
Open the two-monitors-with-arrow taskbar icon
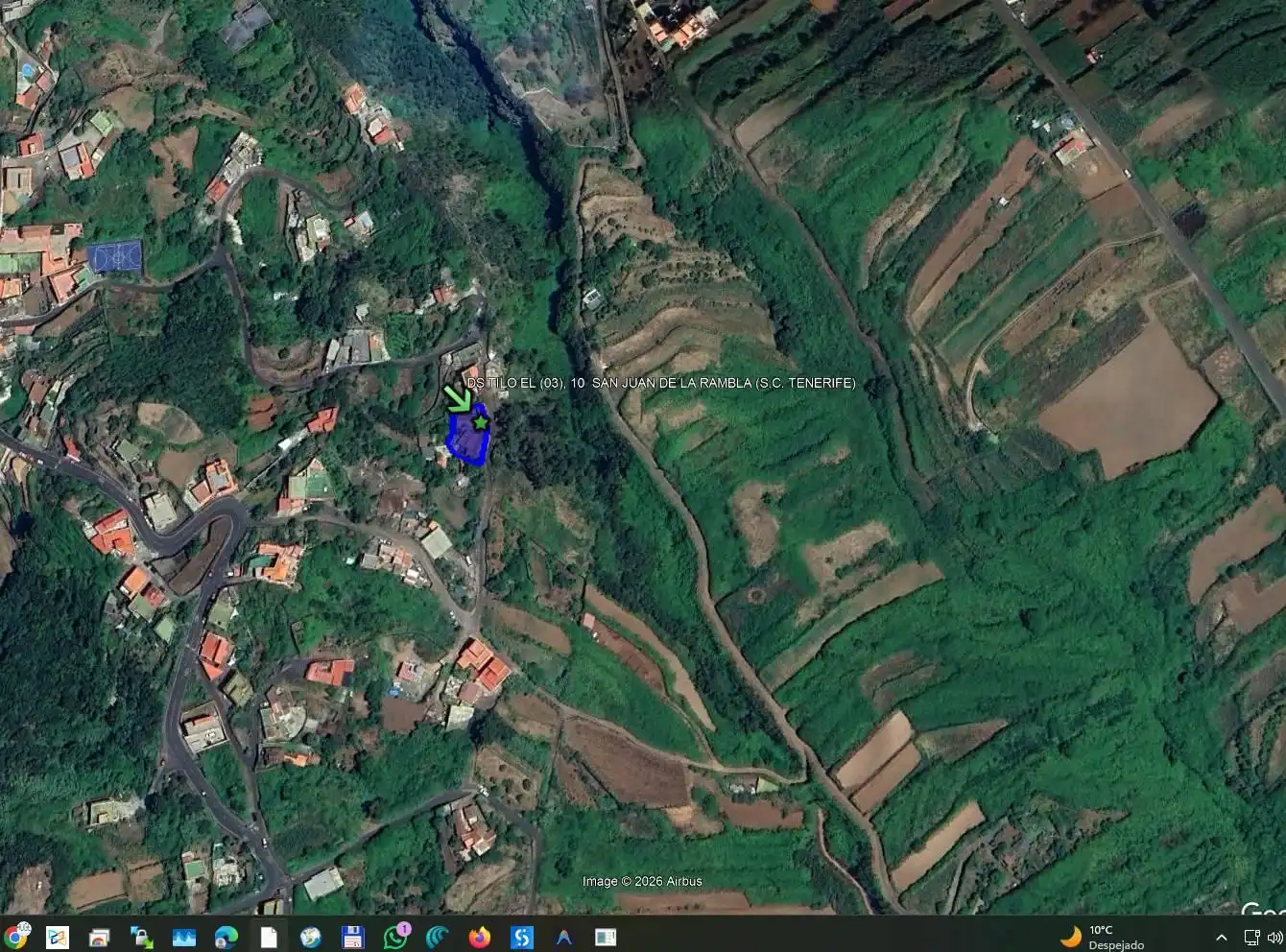coord(142,937)
